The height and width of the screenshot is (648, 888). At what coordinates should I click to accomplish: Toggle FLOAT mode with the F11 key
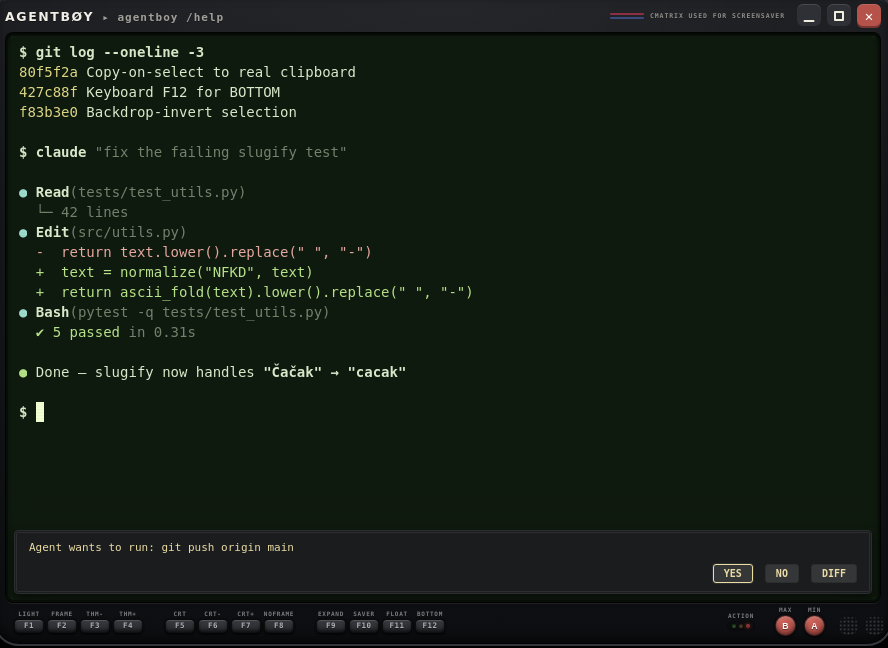click(396, 625)
